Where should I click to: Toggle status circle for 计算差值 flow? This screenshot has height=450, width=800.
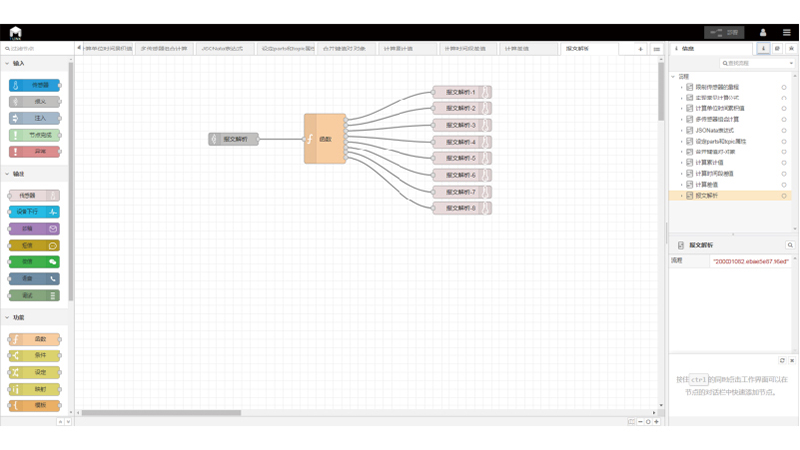(x=784, y=185)
